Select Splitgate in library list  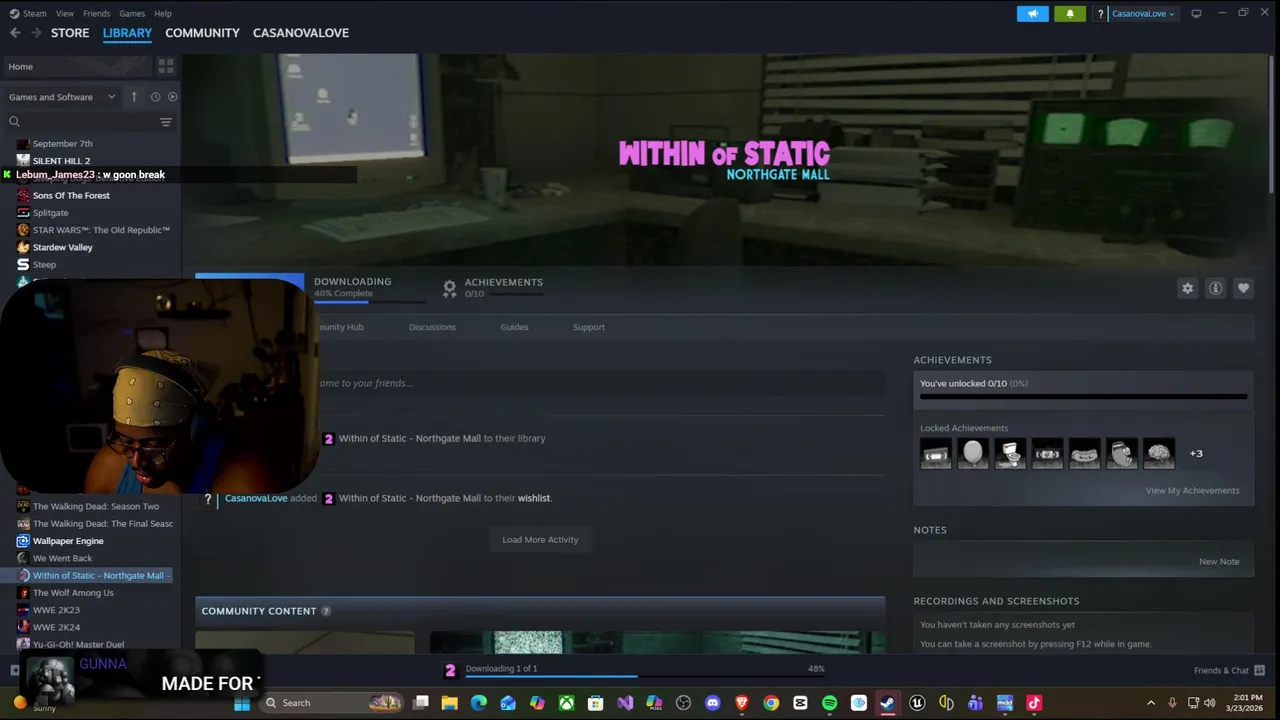50,213
